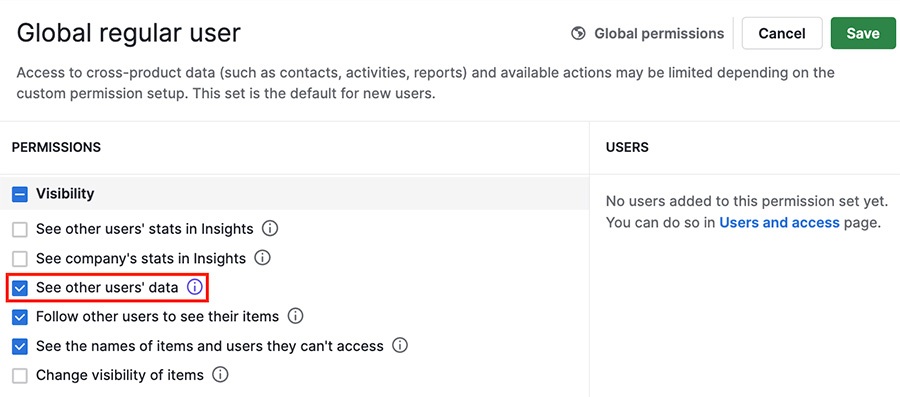Save the permission set changes
This screenshot has width=900, height=397.
(863, 33)
